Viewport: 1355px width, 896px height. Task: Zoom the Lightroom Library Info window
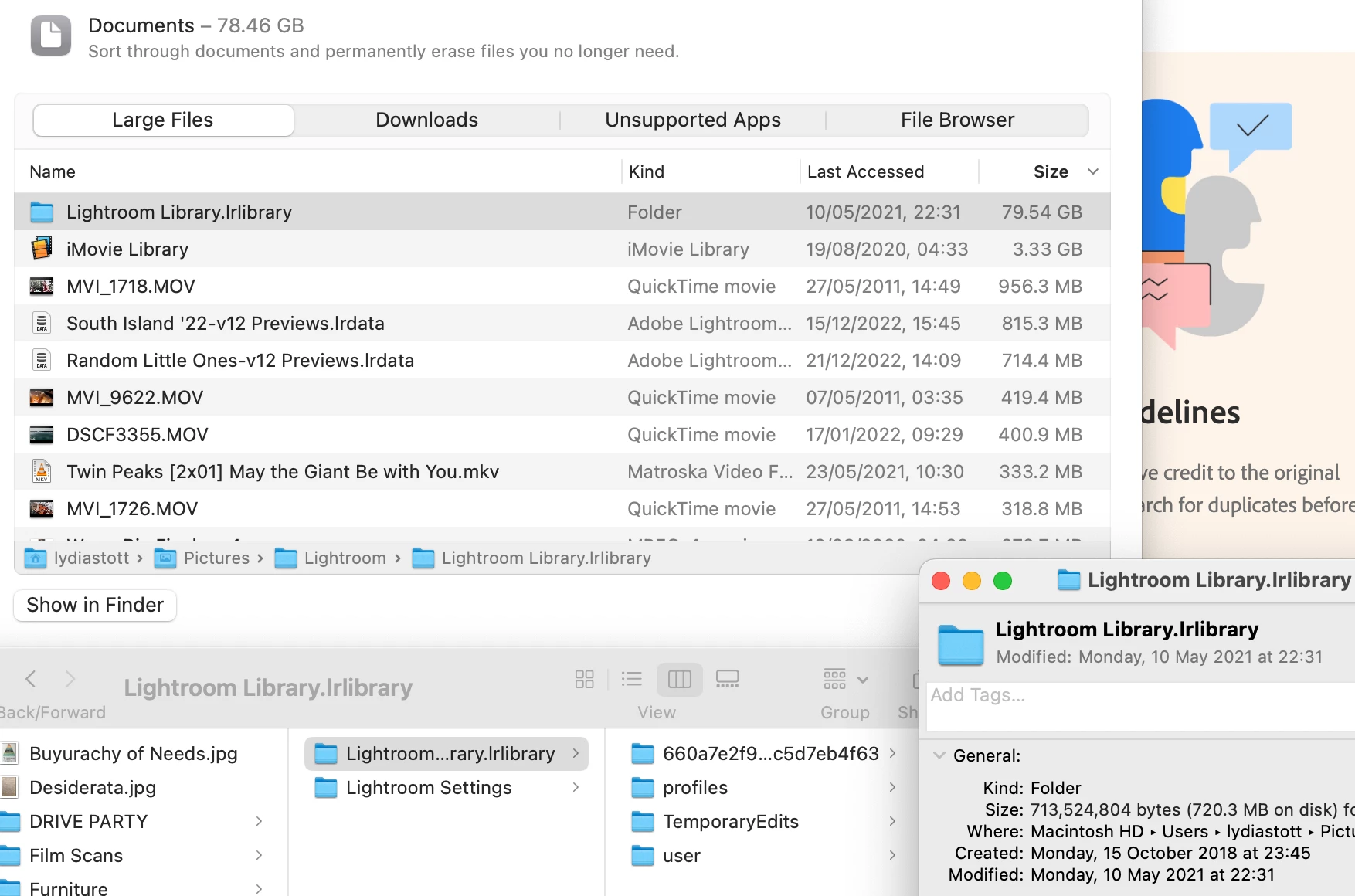coord(1003,581)
